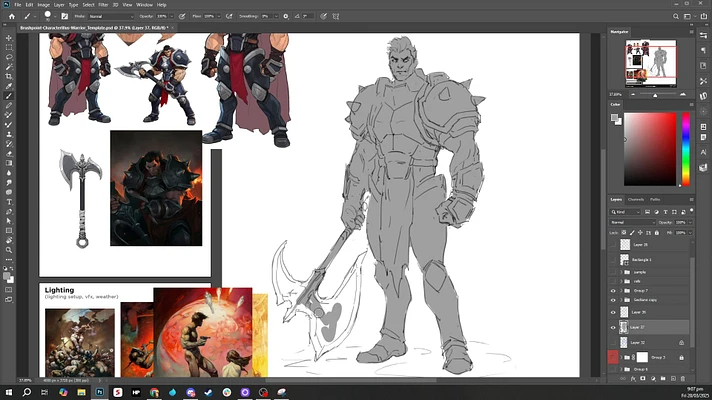Select the Eyedropper tool
Image resolution: width=712 pixels, height=400 pixels.
click(x=9, y=86)
